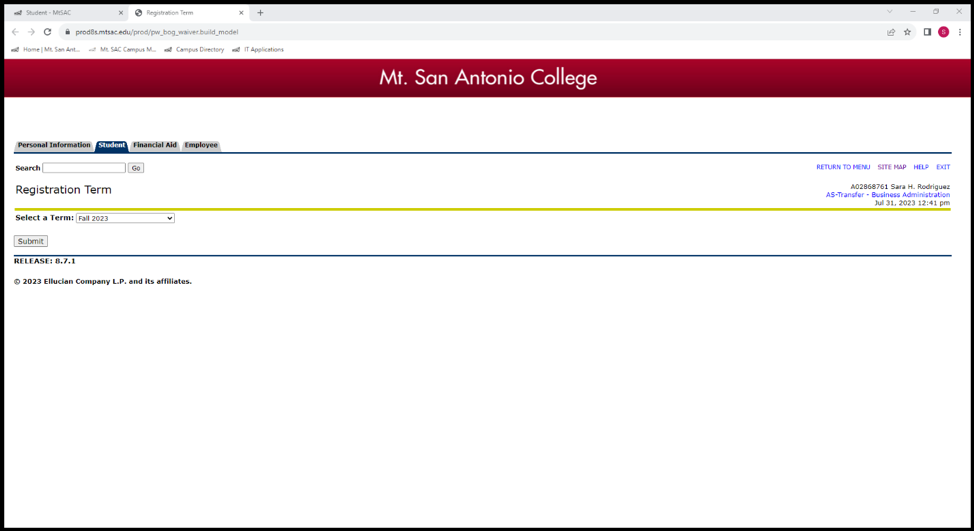Close the Registration Term tab
This screenshot has height=531, width=974.
(242, 12)
